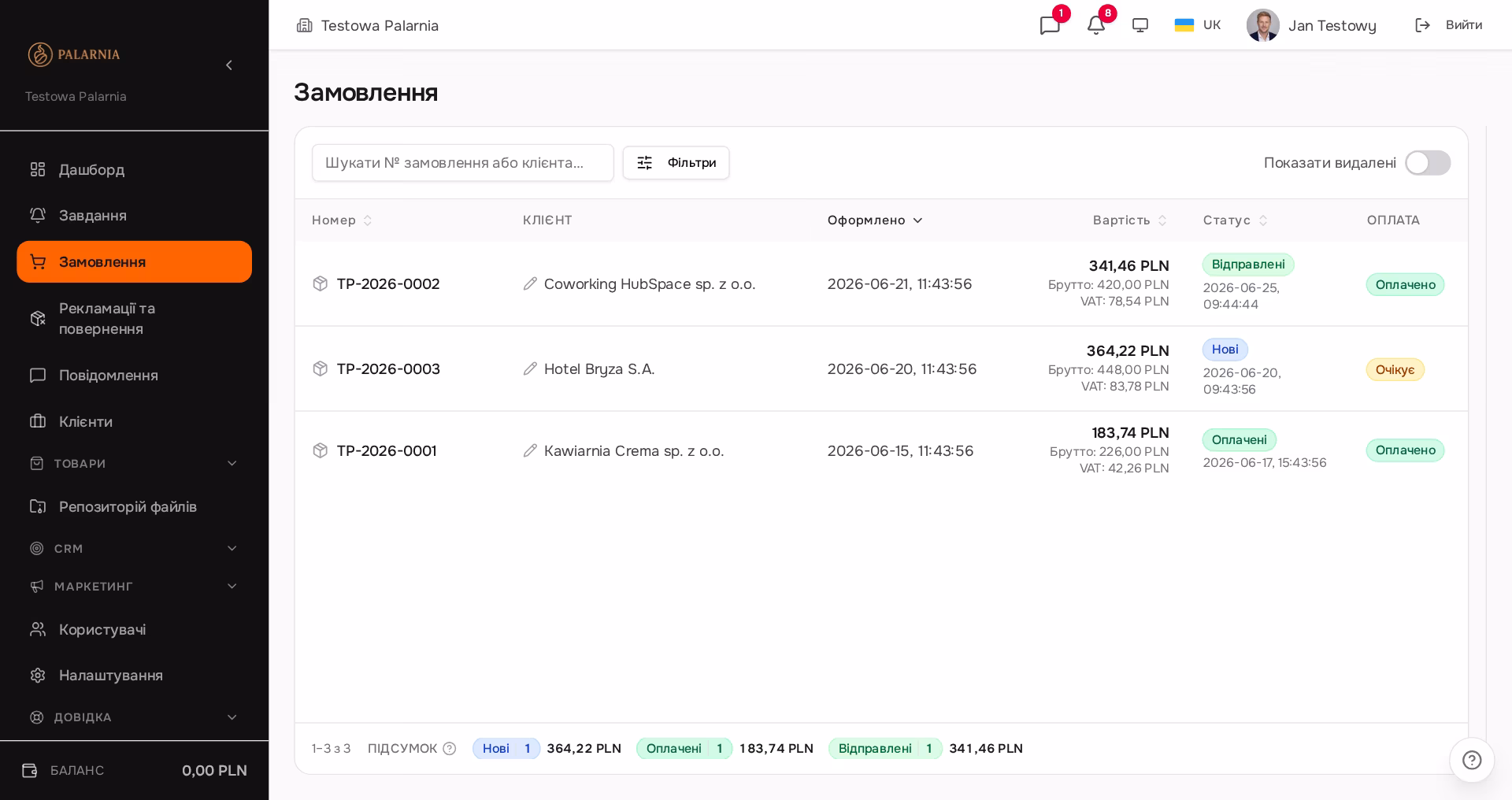The image size is (1512, 800).
Task: Click Оплачено badge for TP-2026-0002
Action: pos(1405,284)
